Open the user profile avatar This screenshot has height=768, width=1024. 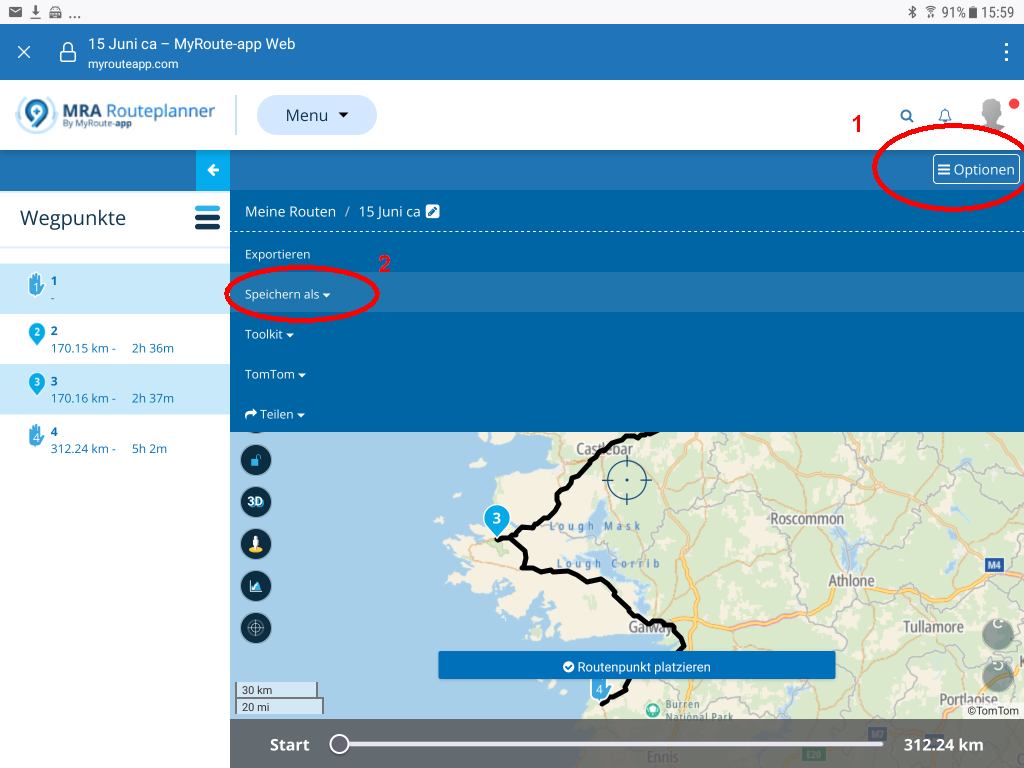pos(992,114)
